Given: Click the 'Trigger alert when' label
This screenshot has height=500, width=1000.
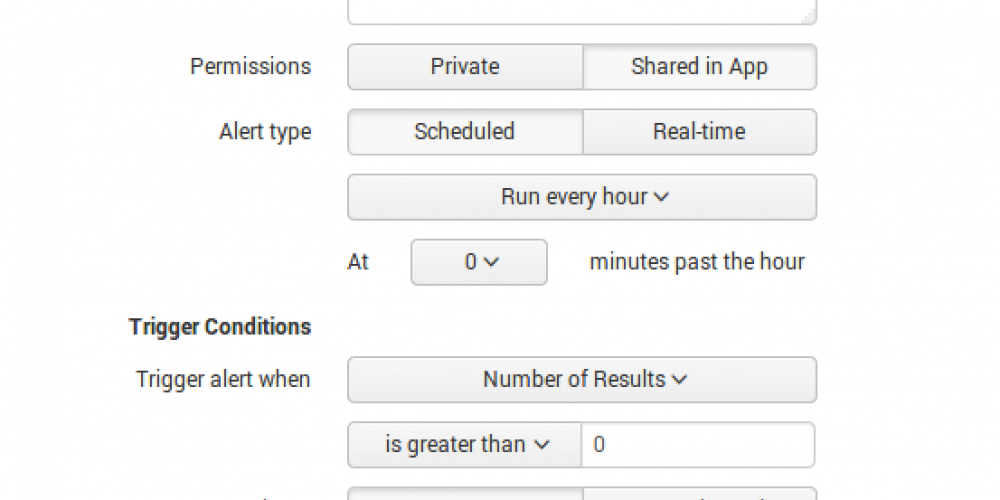Looking at the screenshot, I should tap(223, 380).
